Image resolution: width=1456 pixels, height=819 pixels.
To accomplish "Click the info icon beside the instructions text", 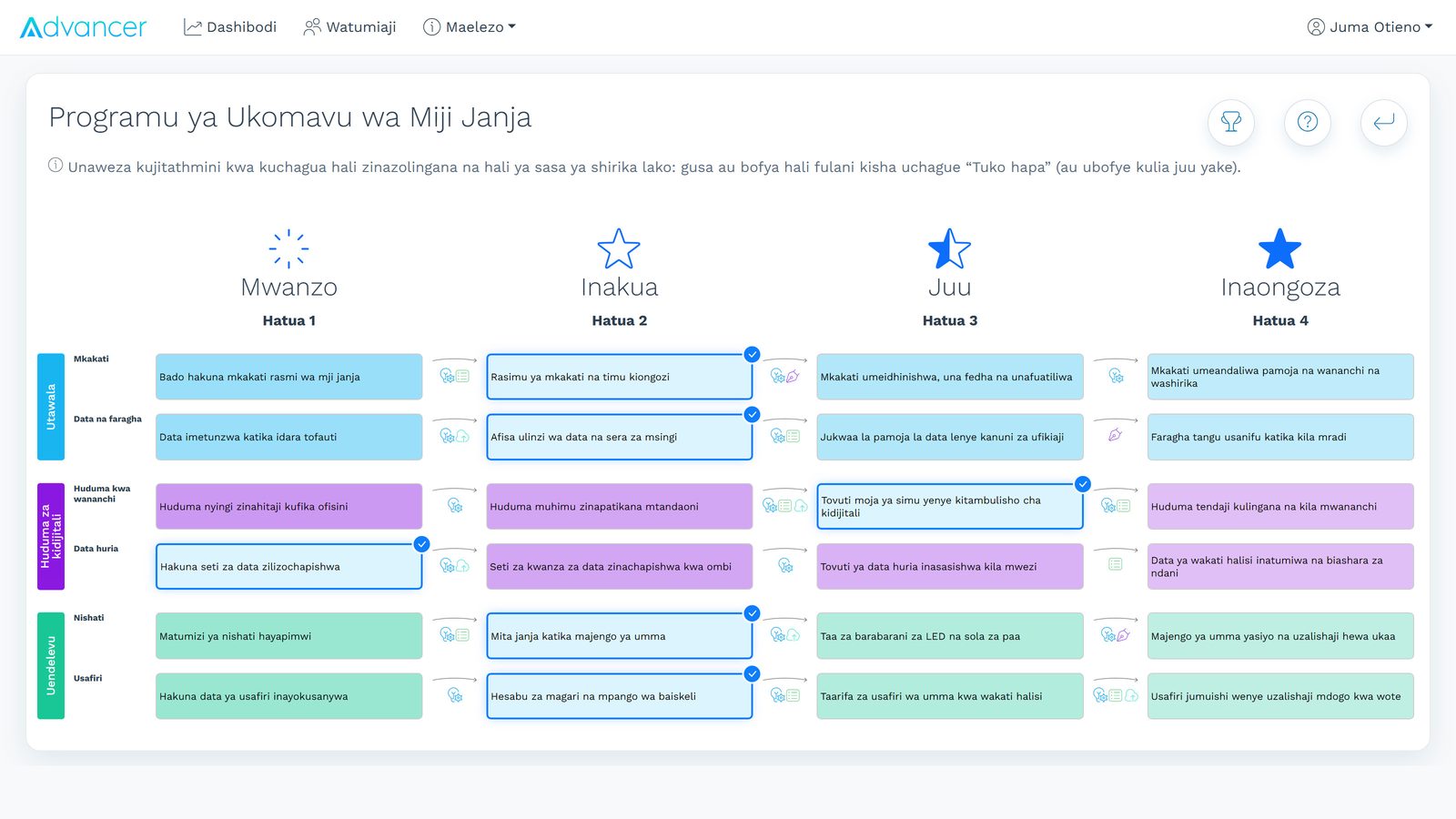I will [56, 166].
